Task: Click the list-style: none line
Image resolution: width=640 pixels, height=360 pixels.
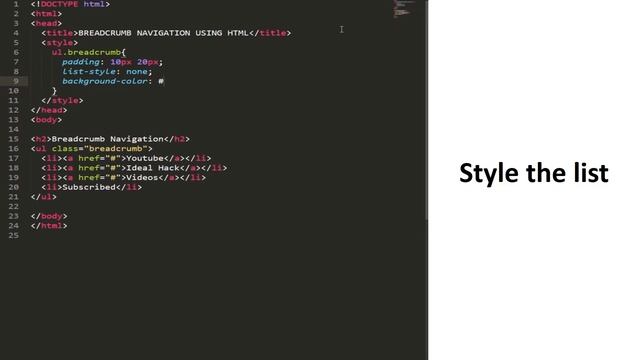Action: coord(107,71)
